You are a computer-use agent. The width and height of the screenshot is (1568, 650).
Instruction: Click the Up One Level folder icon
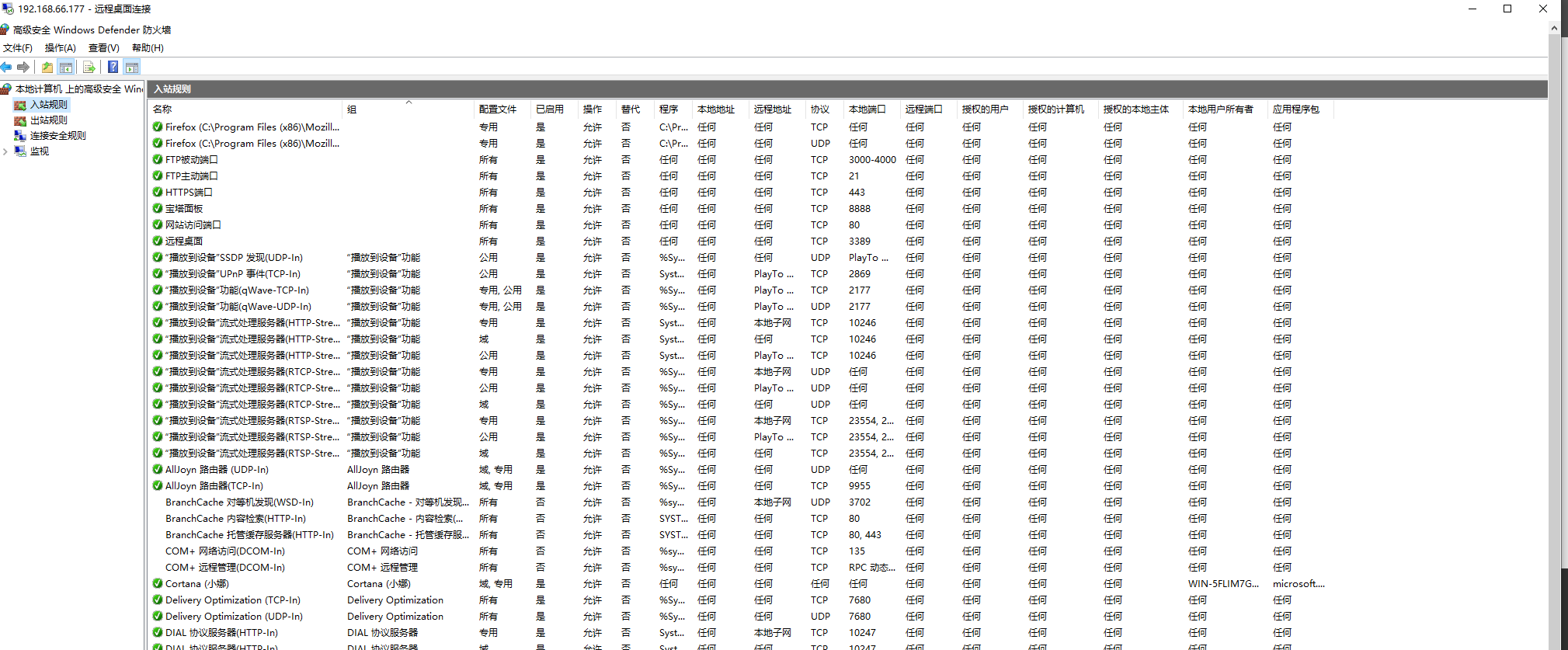coord(47,68)
